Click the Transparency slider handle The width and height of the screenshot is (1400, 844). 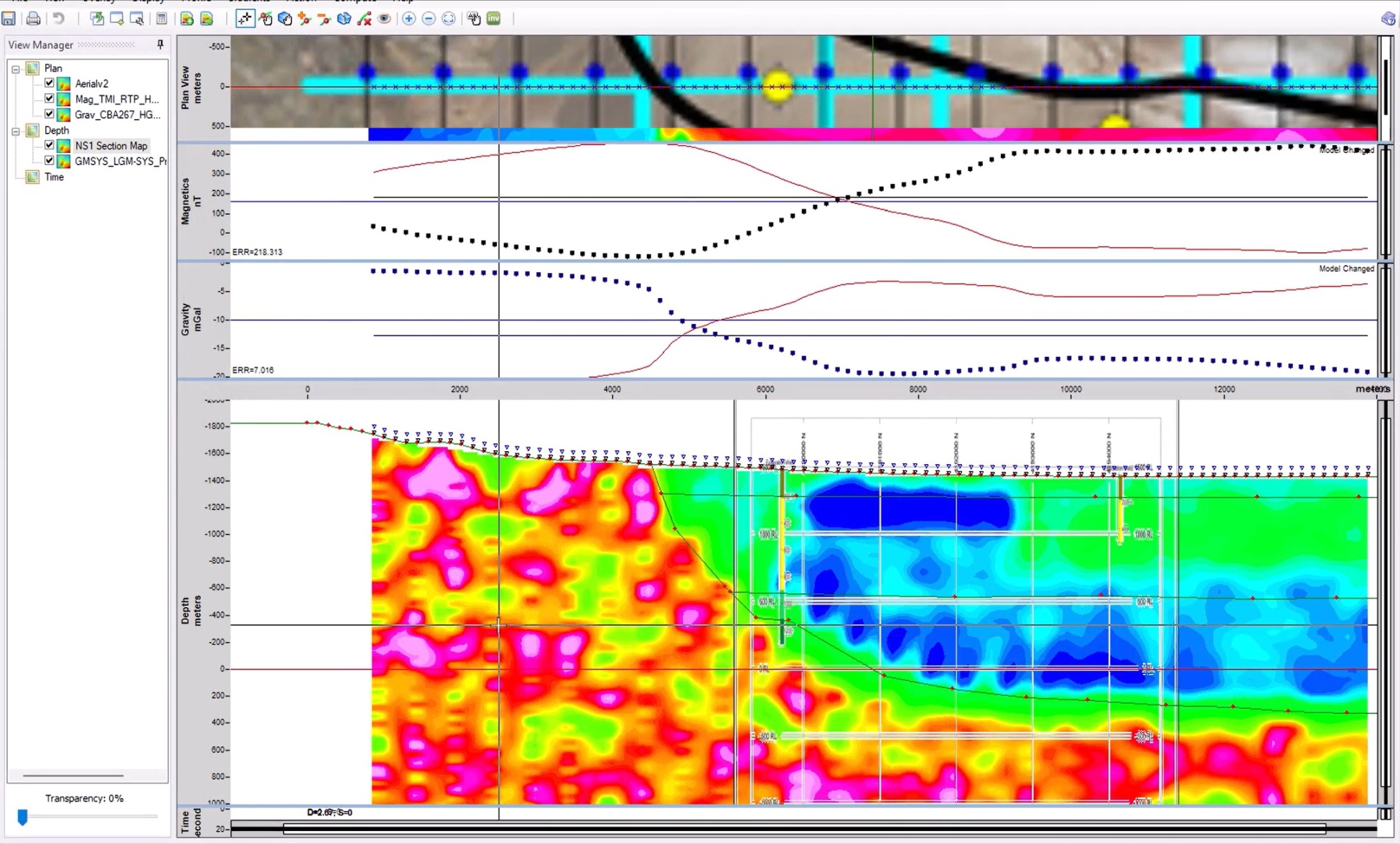pyautogui.click(x=22, y=817)
